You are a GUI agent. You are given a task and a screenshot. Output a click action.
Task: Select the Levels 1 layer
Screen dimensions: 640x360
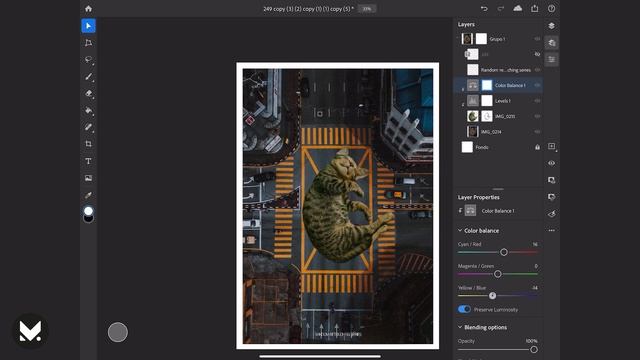[498, 100]
